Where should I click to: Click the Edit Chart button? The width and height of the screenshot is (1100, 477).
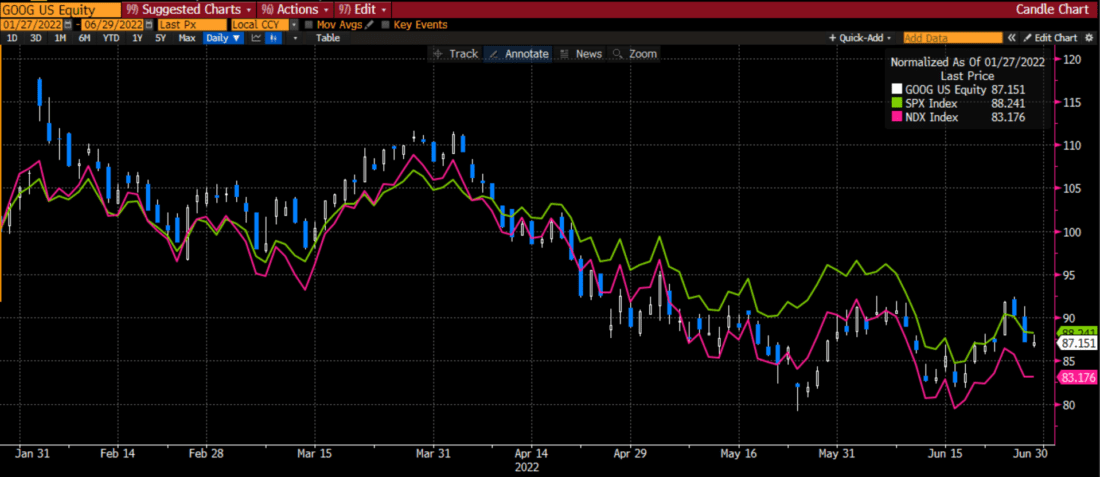pyautogui.click(x=1050, y=38)
